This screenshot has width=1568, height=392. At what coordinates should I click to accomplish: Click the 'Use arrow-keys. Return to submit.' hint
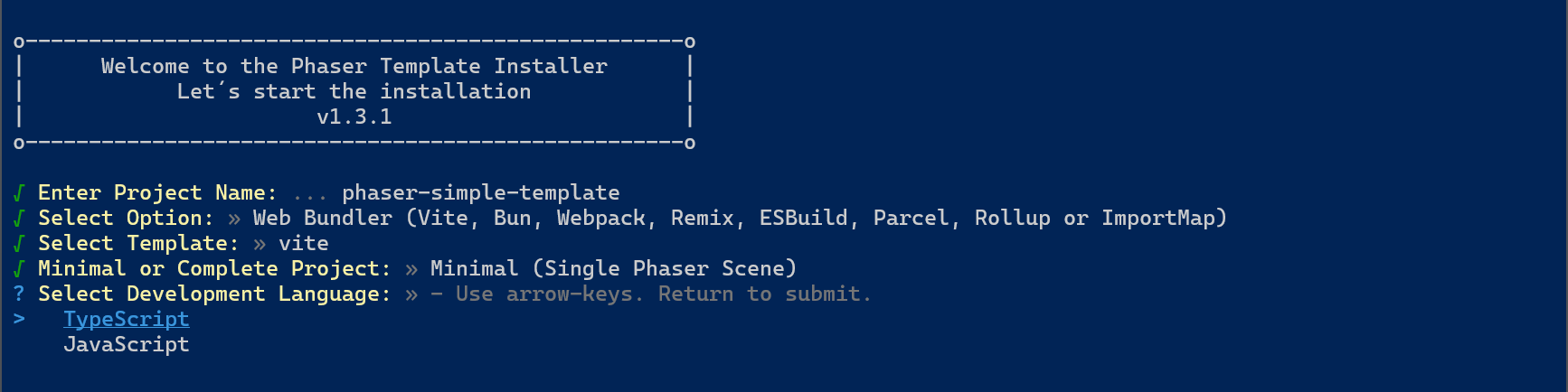point(663,294)
